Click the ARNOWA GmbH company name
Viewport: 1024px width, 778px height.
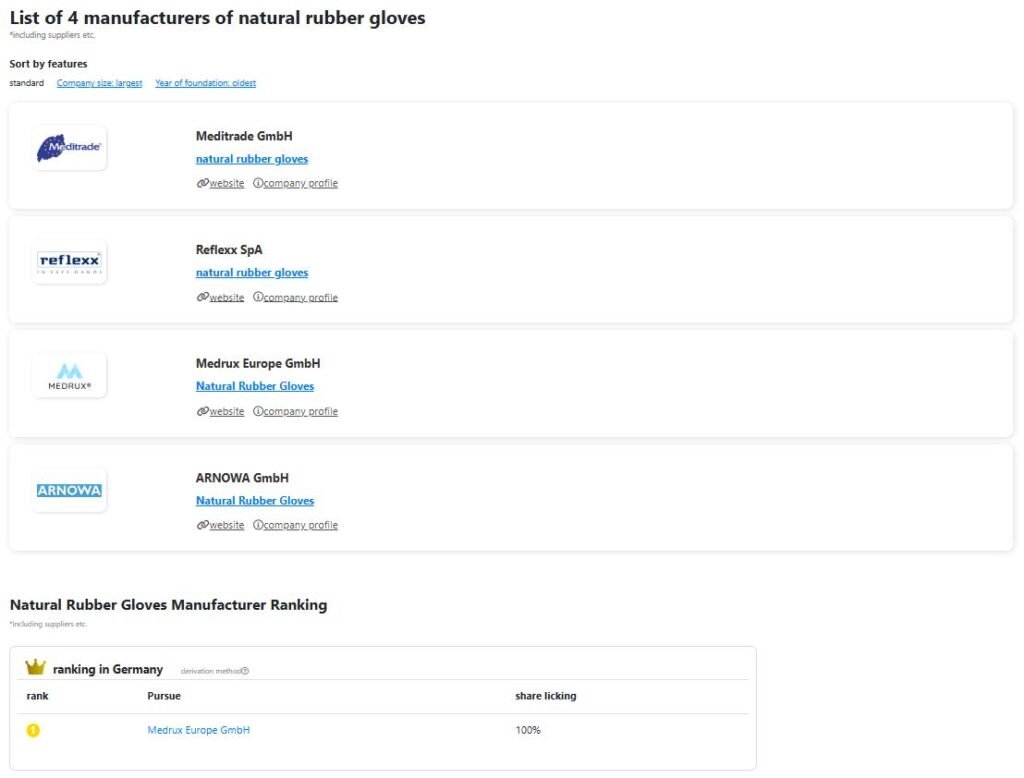[x=242, y=478]
